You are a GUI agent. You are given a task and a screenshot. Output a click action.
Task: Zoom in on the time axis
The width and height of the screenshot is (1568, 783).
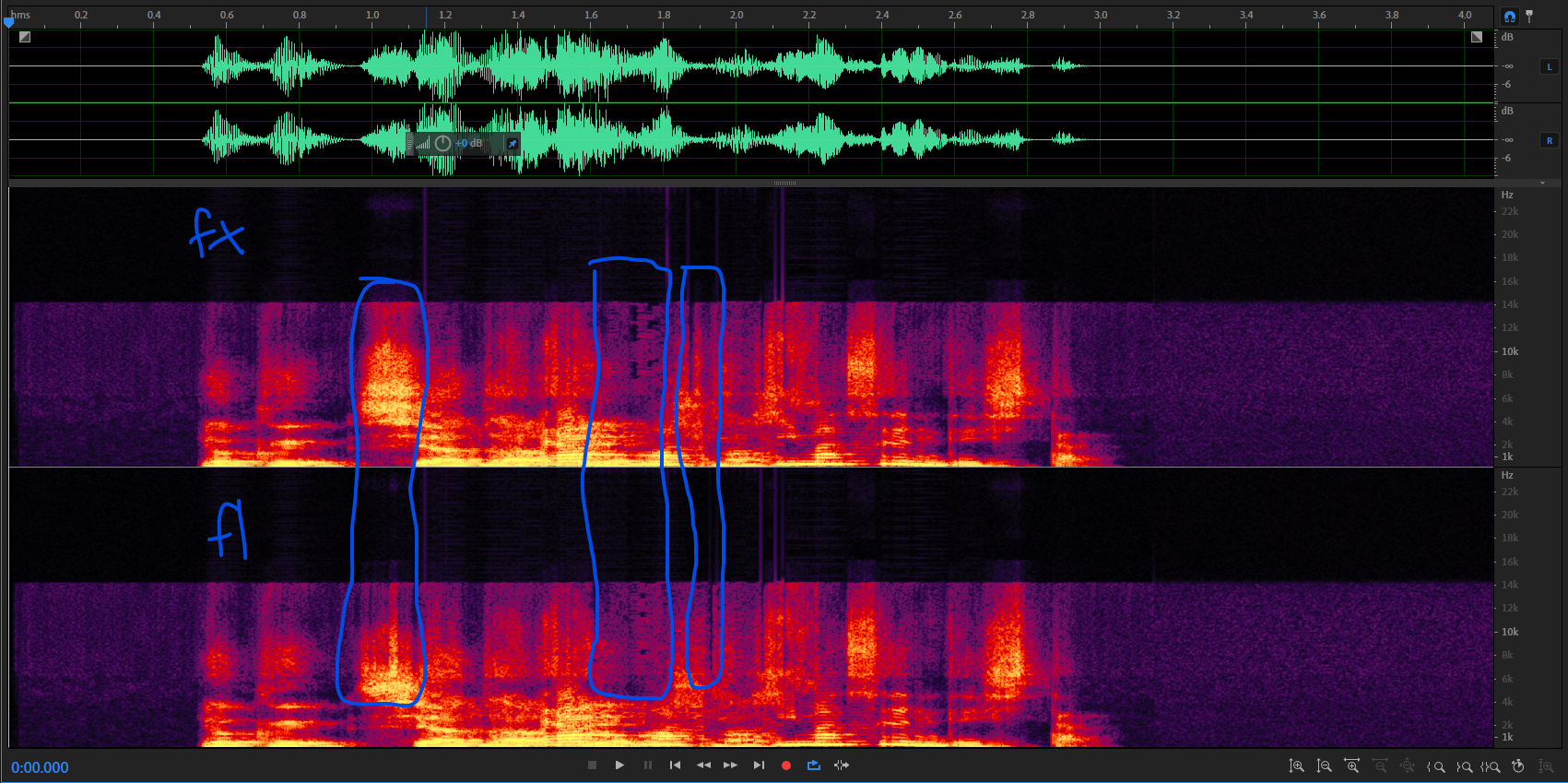(x=1351, y=766)
